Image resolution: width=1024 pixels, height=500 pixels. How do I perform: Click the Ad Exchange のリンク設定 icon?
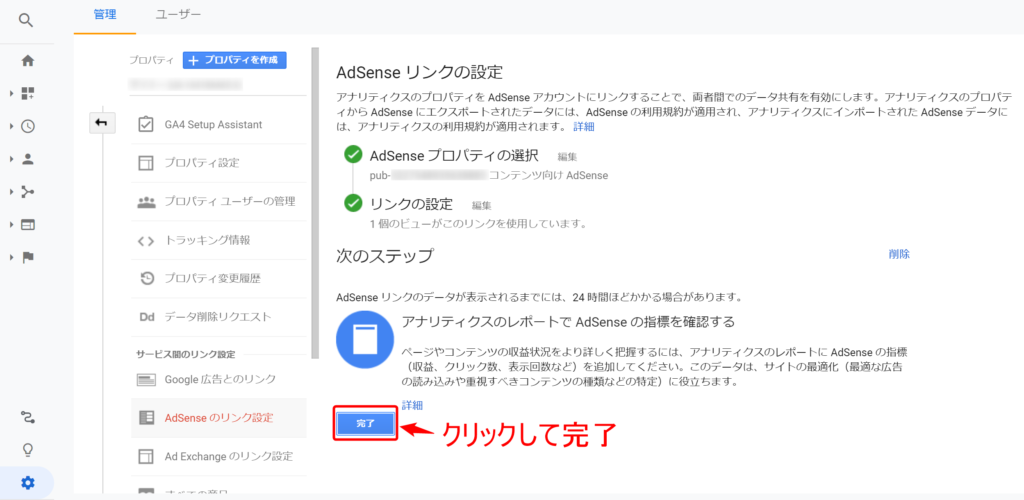pyautogui.click(x=146, y=456)
